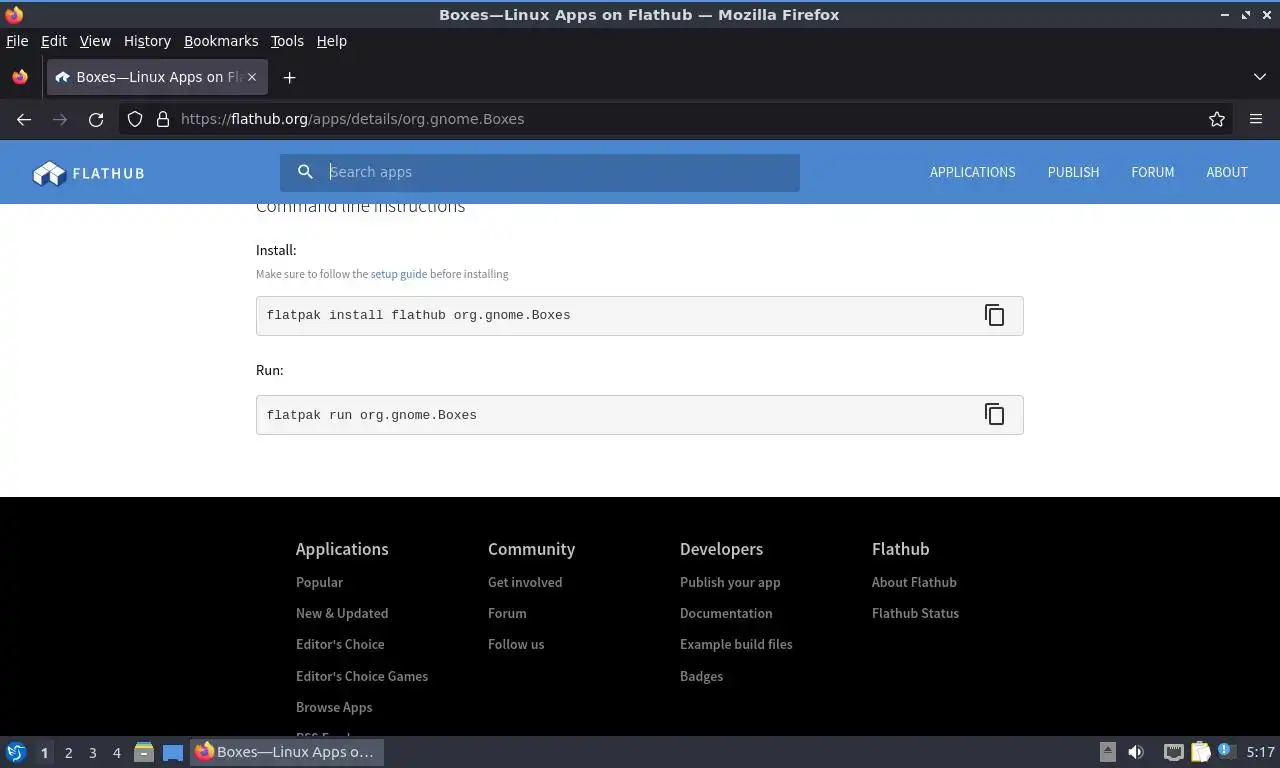Open the Badges footer link
The width and height of the screenshot is (1280, 768).
tap(701, 676)
